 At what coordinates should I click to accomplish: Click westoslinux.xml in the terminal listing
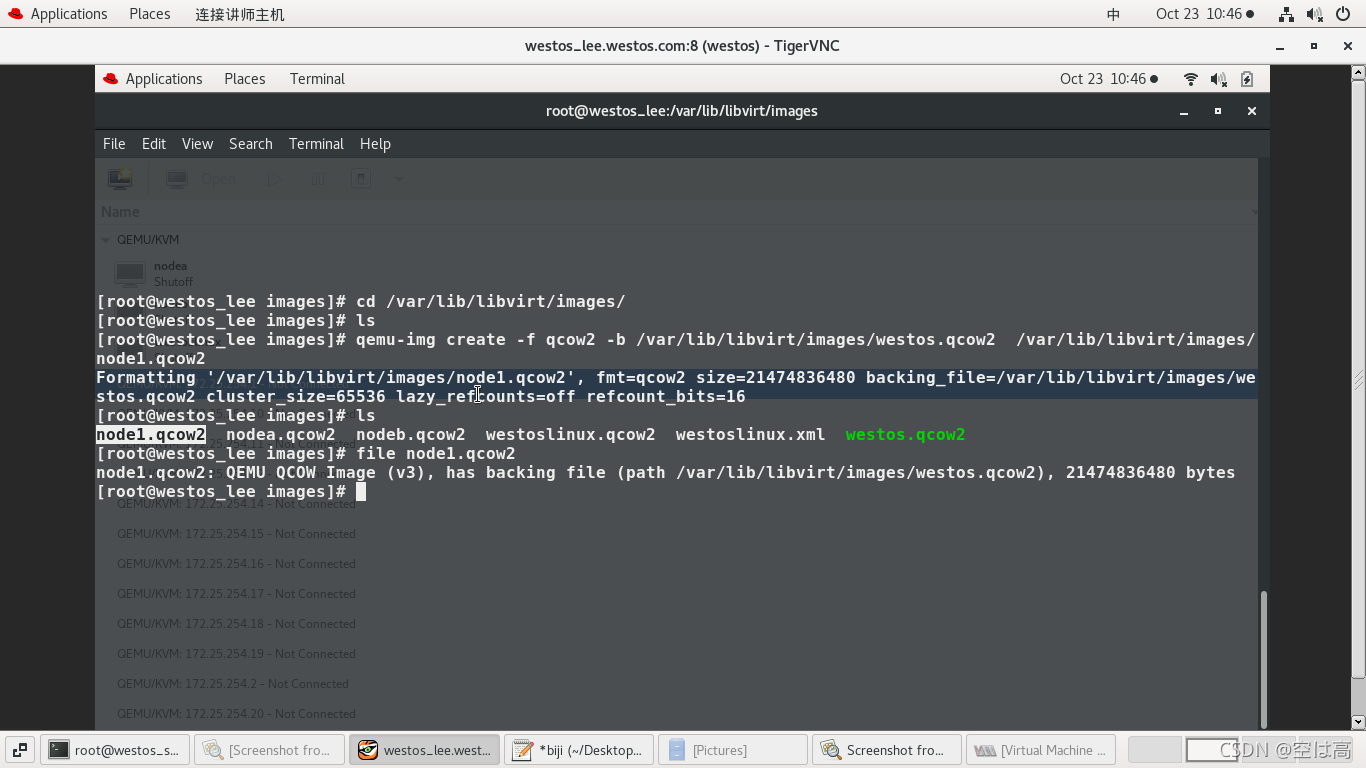751,435
